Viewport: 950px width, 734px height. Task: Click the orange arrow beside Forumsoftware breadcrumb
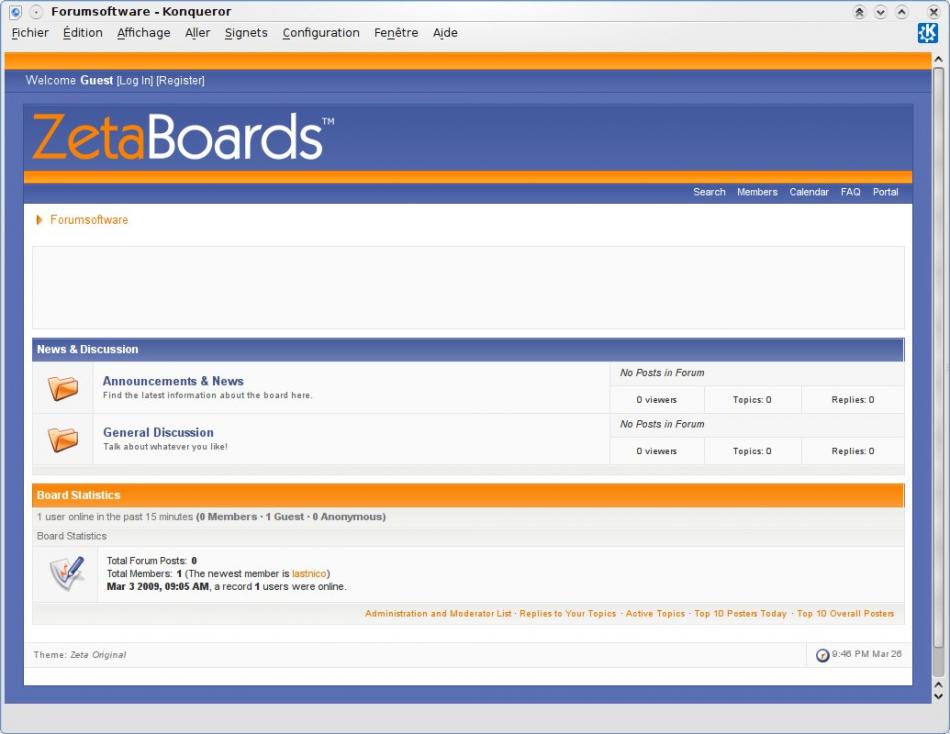[x=39, y=219]
